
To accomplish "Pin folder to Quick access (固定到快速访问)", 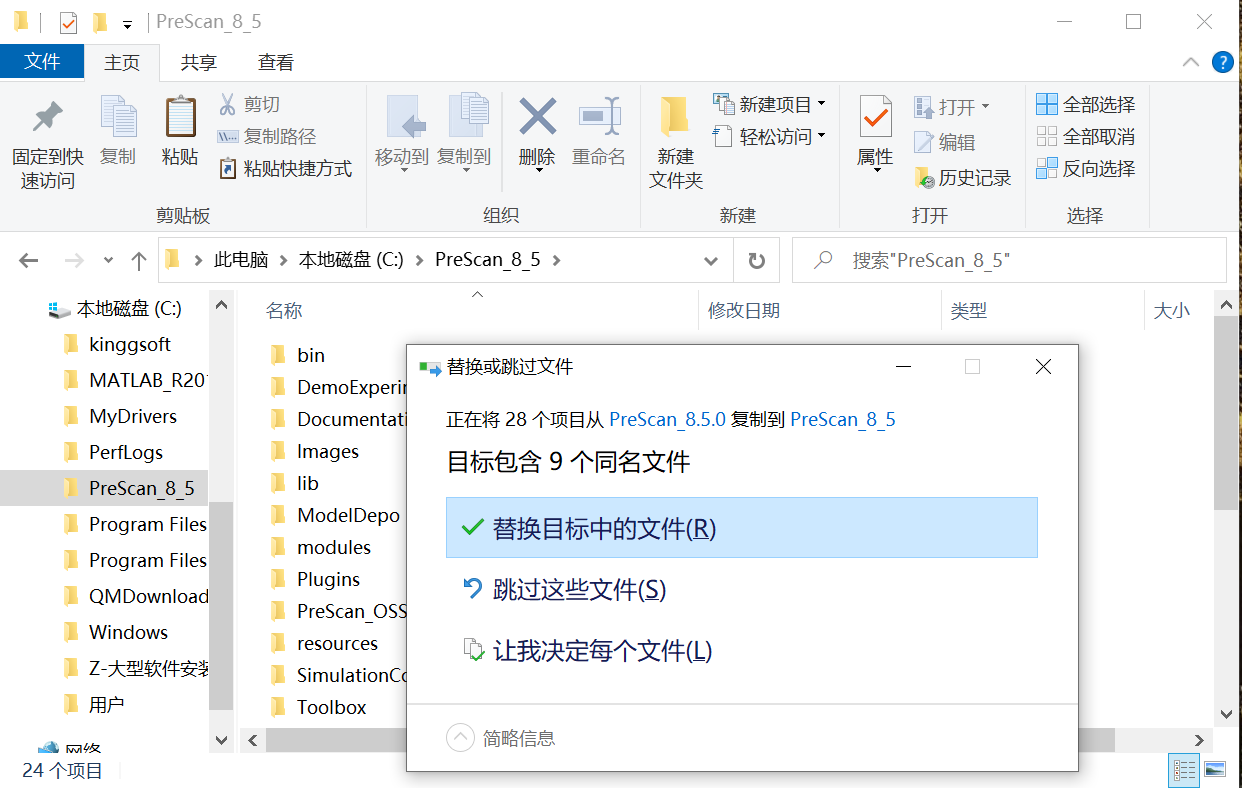I will tap(47, 142).
